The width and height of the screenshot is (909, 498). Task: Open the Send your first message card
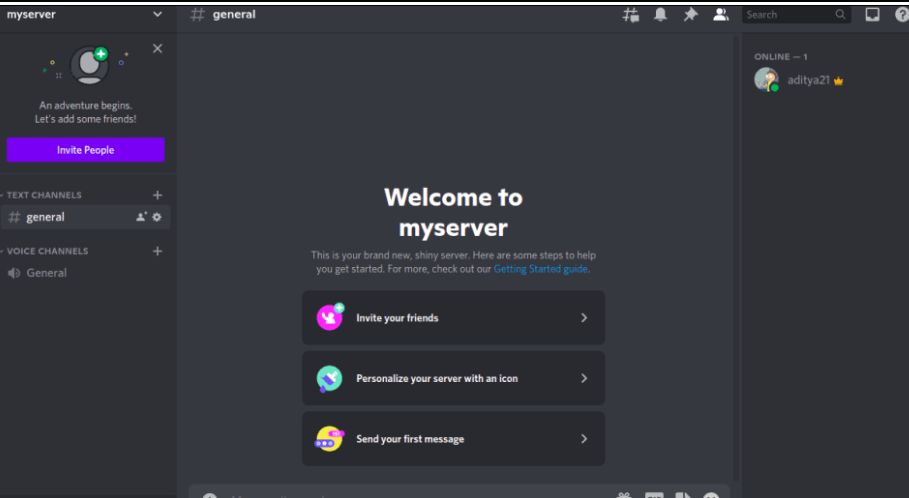click(x=453, y=439)
